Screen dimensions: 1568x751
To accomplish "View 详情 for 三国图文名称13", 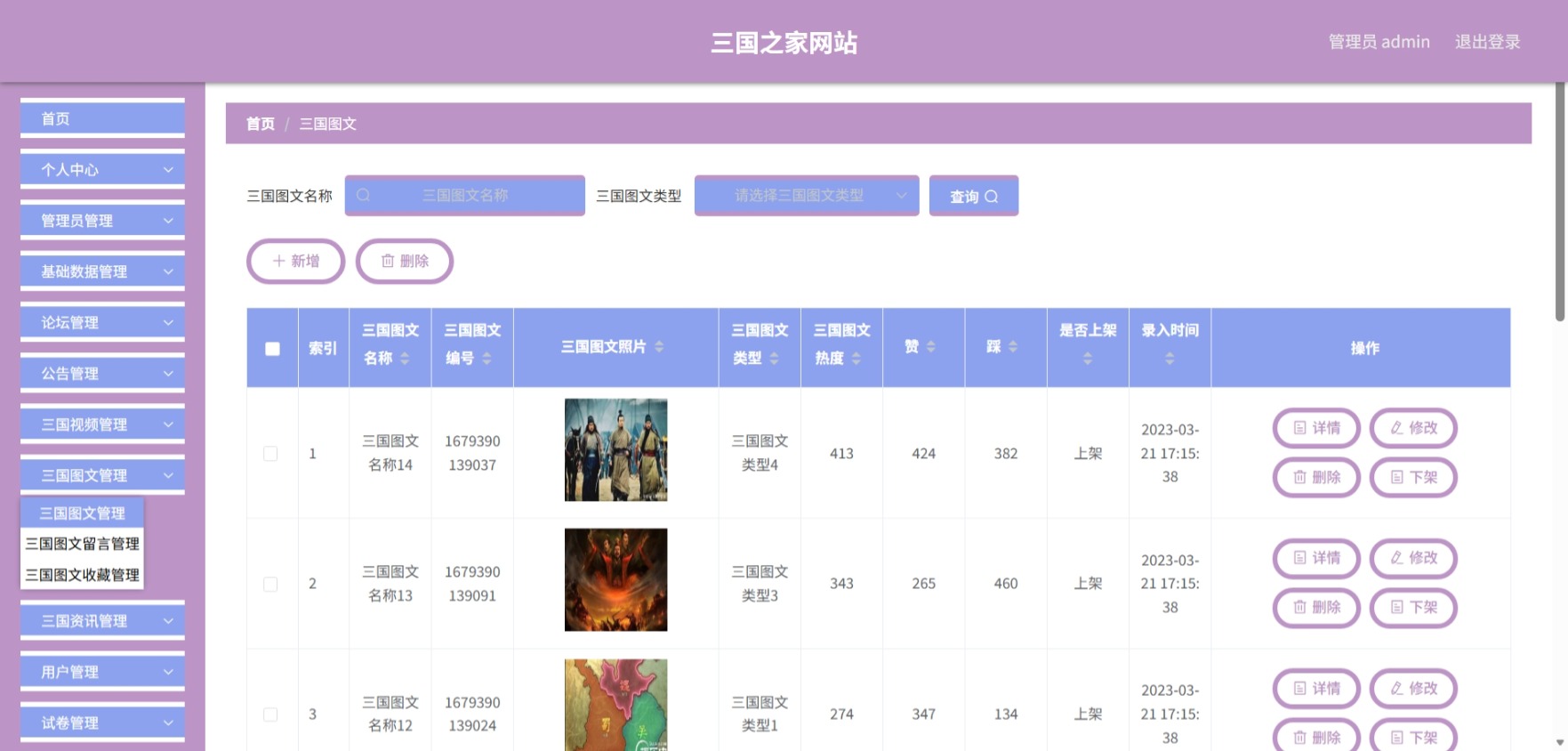I will 1316,558.
